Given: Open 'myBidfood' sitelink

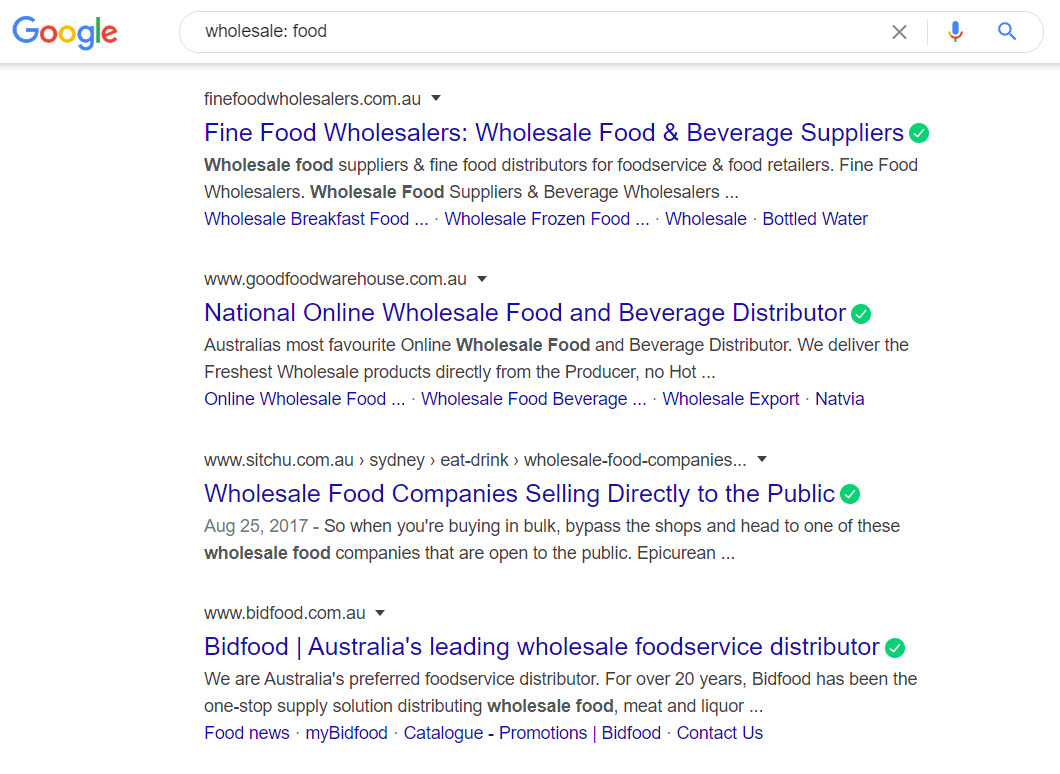Looking at the screenshot, I should pyautogui.click(x=346, y=733).
